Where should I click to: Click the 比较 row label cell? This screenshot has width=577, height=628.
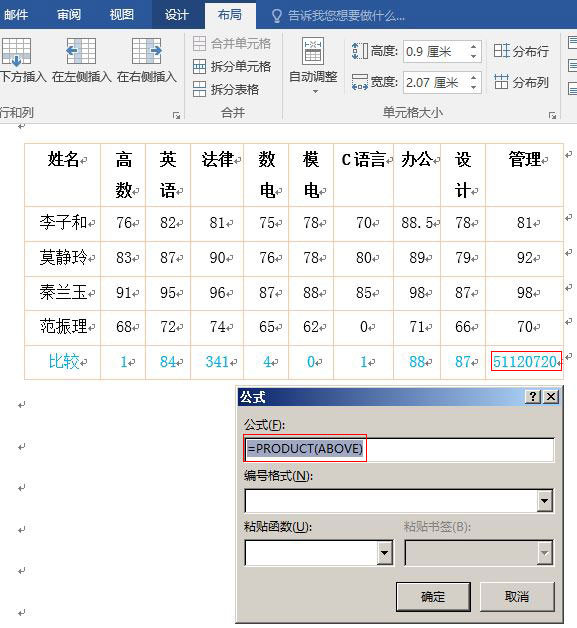coord(63,362)
